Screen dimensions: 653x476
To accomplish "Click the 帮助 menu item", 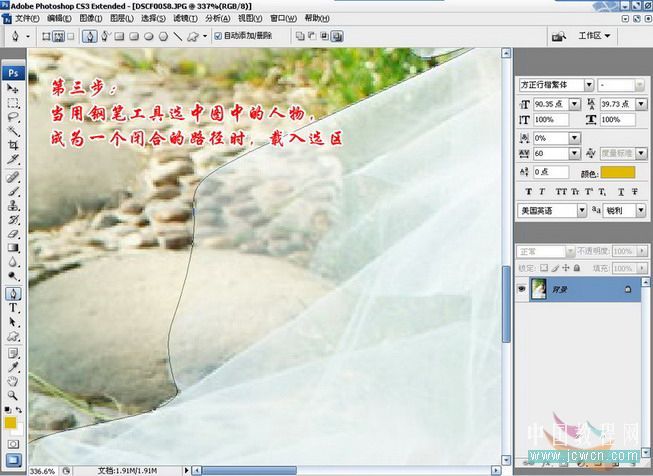I will (315, 18).
